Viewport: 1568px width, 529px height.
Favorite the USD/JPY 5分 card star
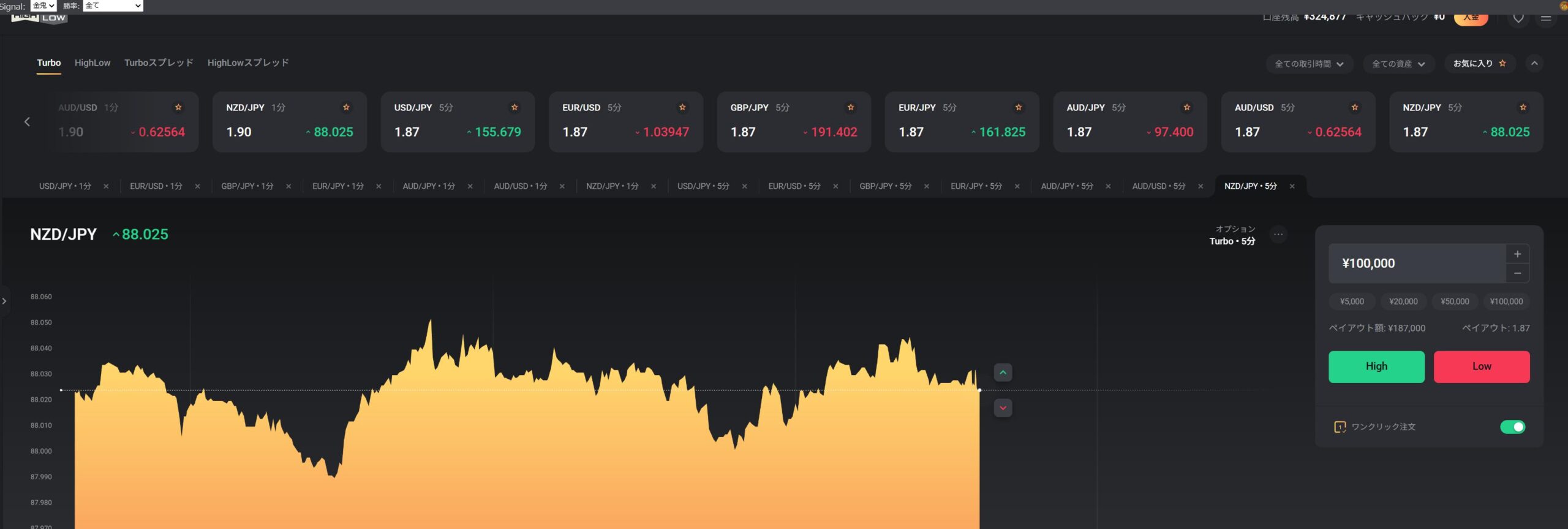click(x=514, y=107)
